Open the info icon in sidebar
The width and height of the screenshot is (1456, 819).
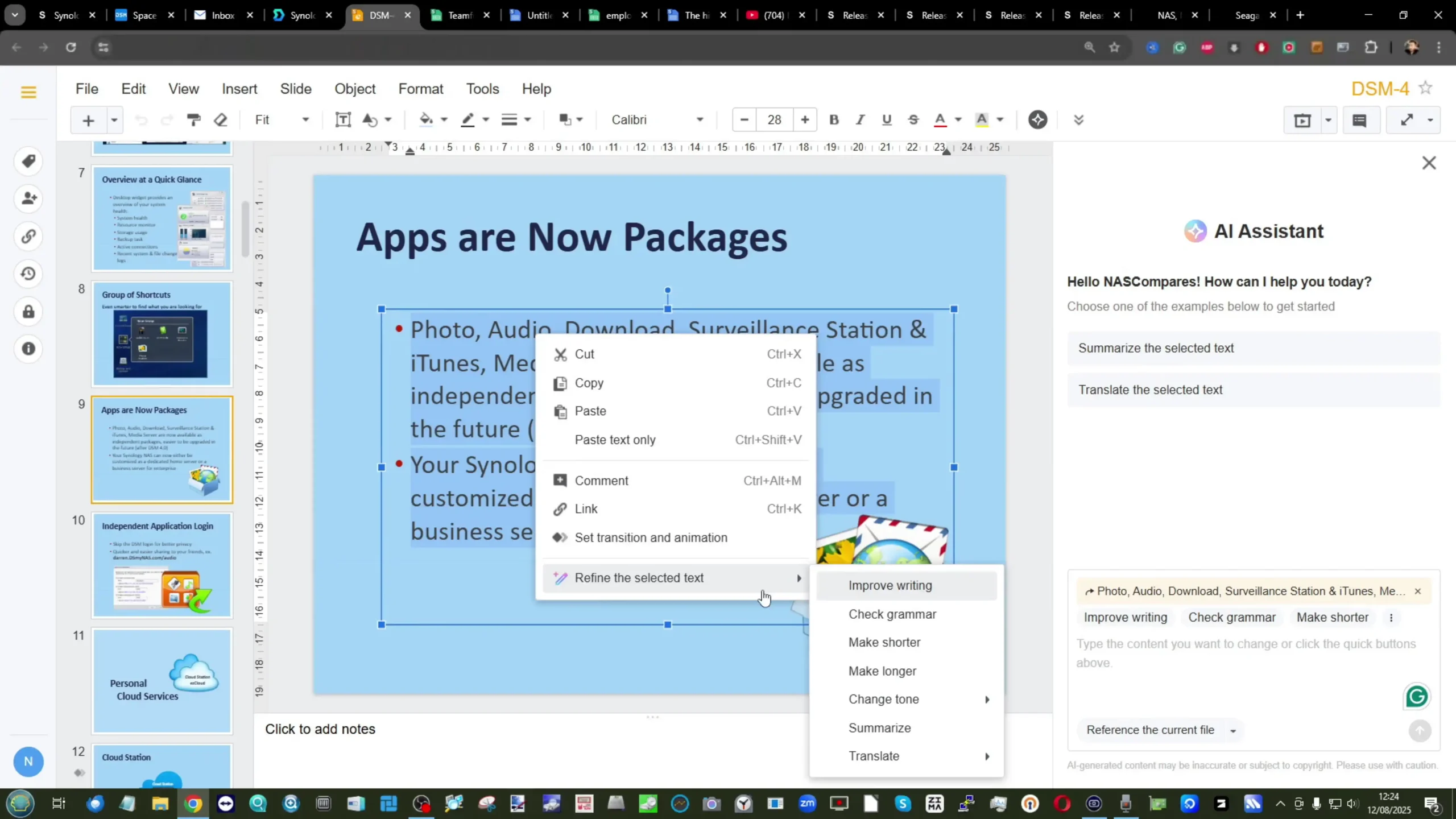coord(28,349)
